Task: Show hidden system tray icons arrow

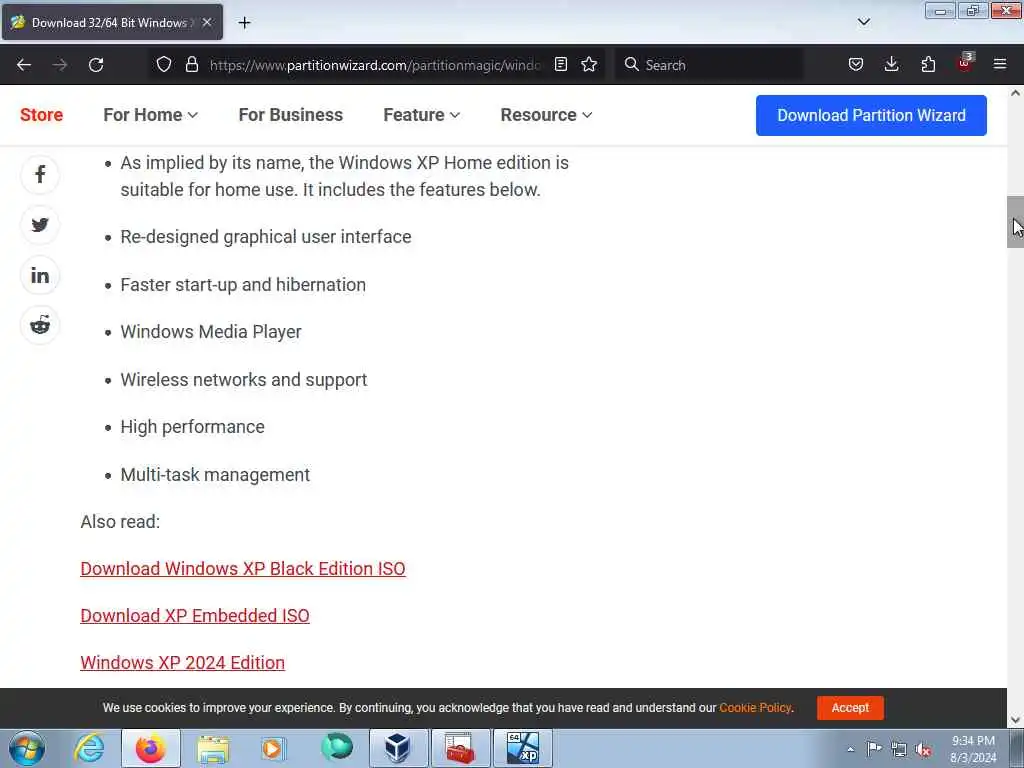Action: (850, 749)
